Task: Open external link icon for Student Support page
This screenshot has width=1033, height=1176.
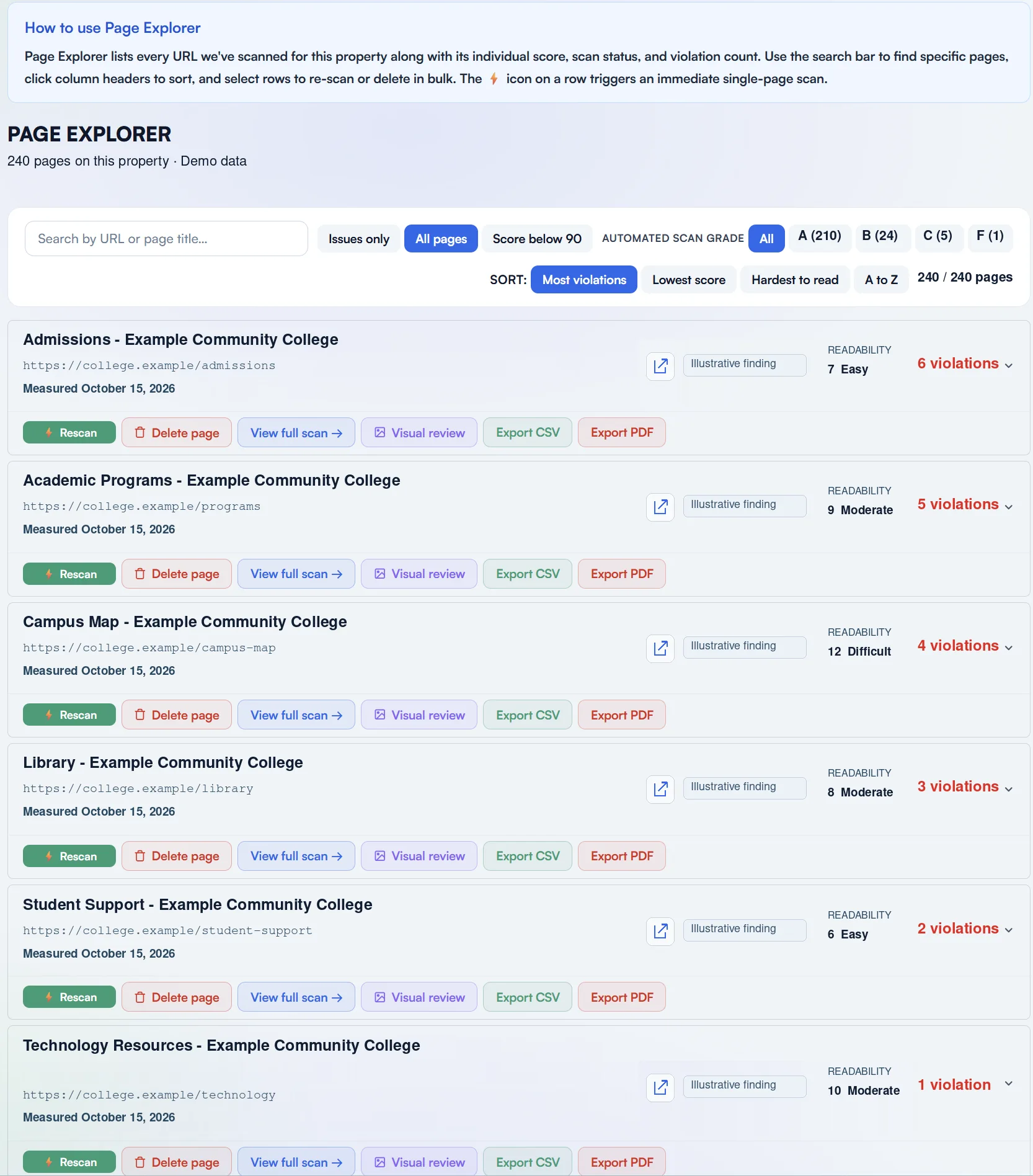Action: [660, 931]
